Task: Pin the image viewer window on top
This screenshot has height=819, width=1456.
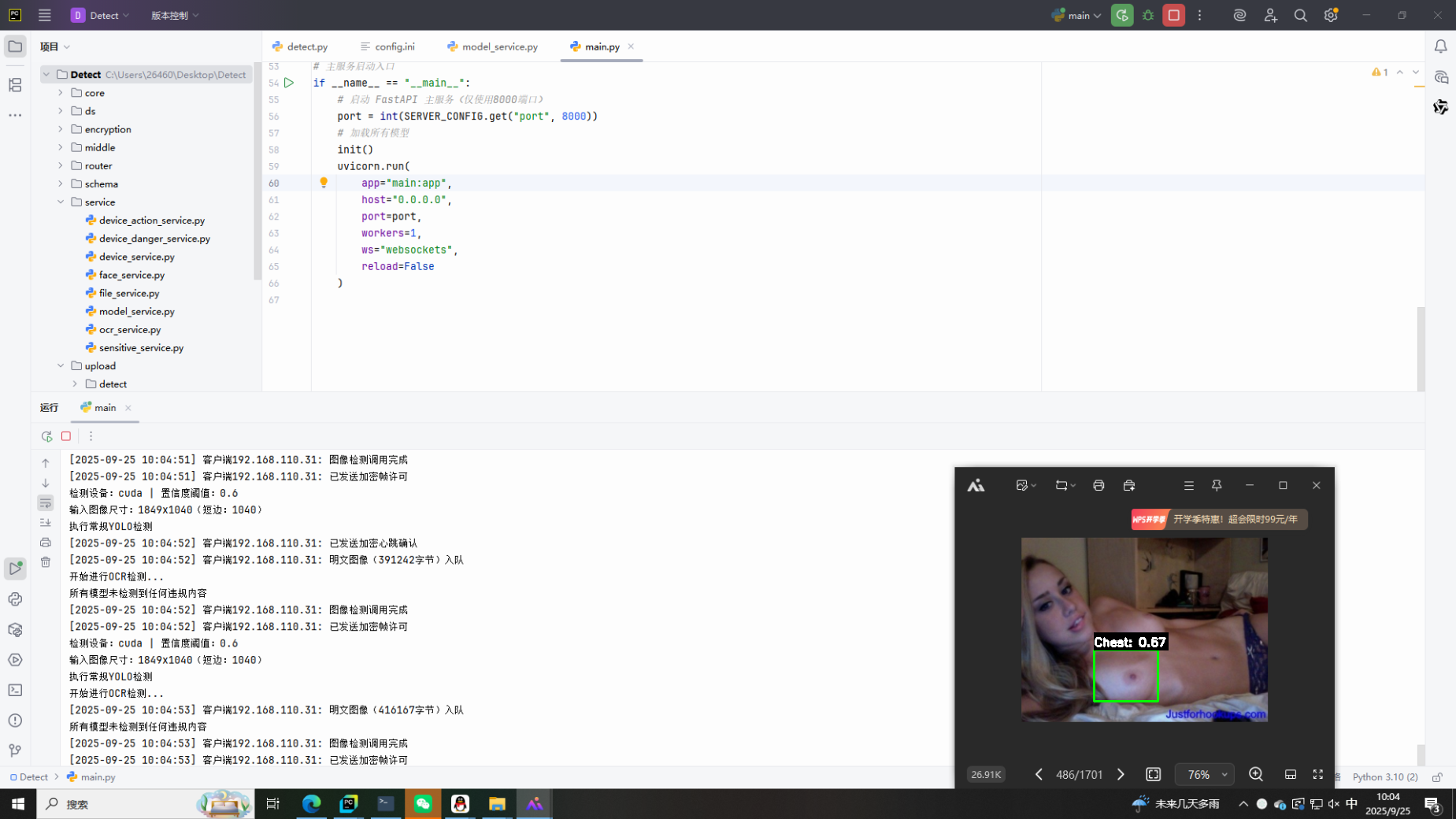Action: click(x=1217, y=485)
